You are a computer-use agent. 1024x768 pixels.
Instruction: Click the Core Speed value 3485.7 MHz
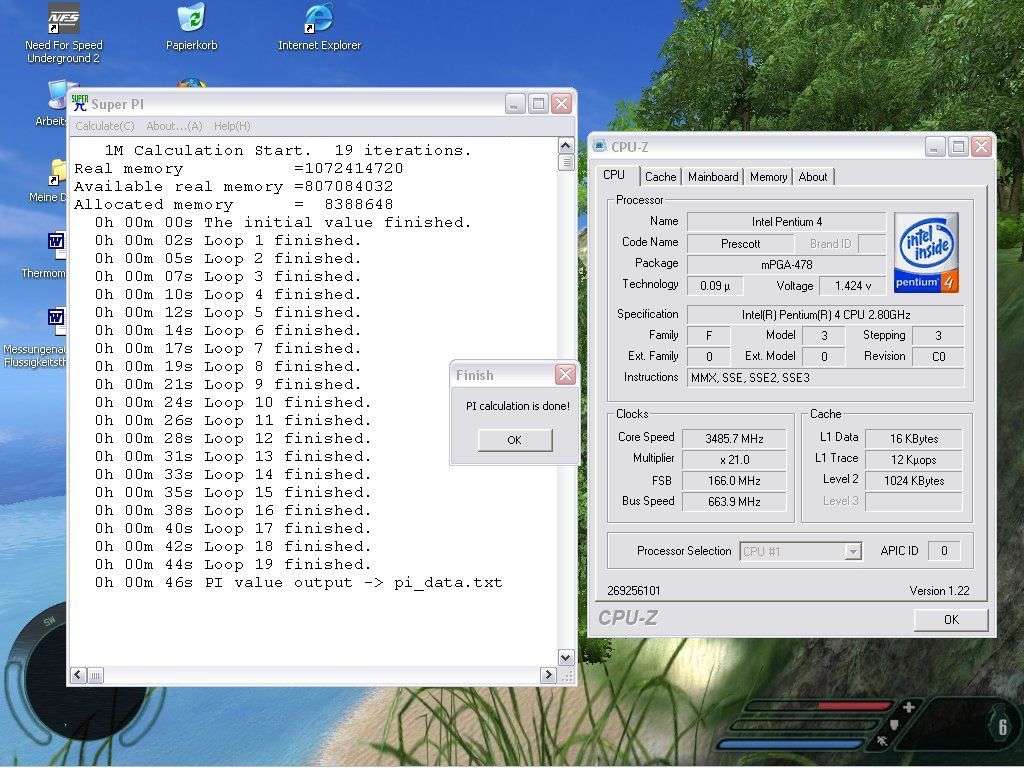point(734,439)
